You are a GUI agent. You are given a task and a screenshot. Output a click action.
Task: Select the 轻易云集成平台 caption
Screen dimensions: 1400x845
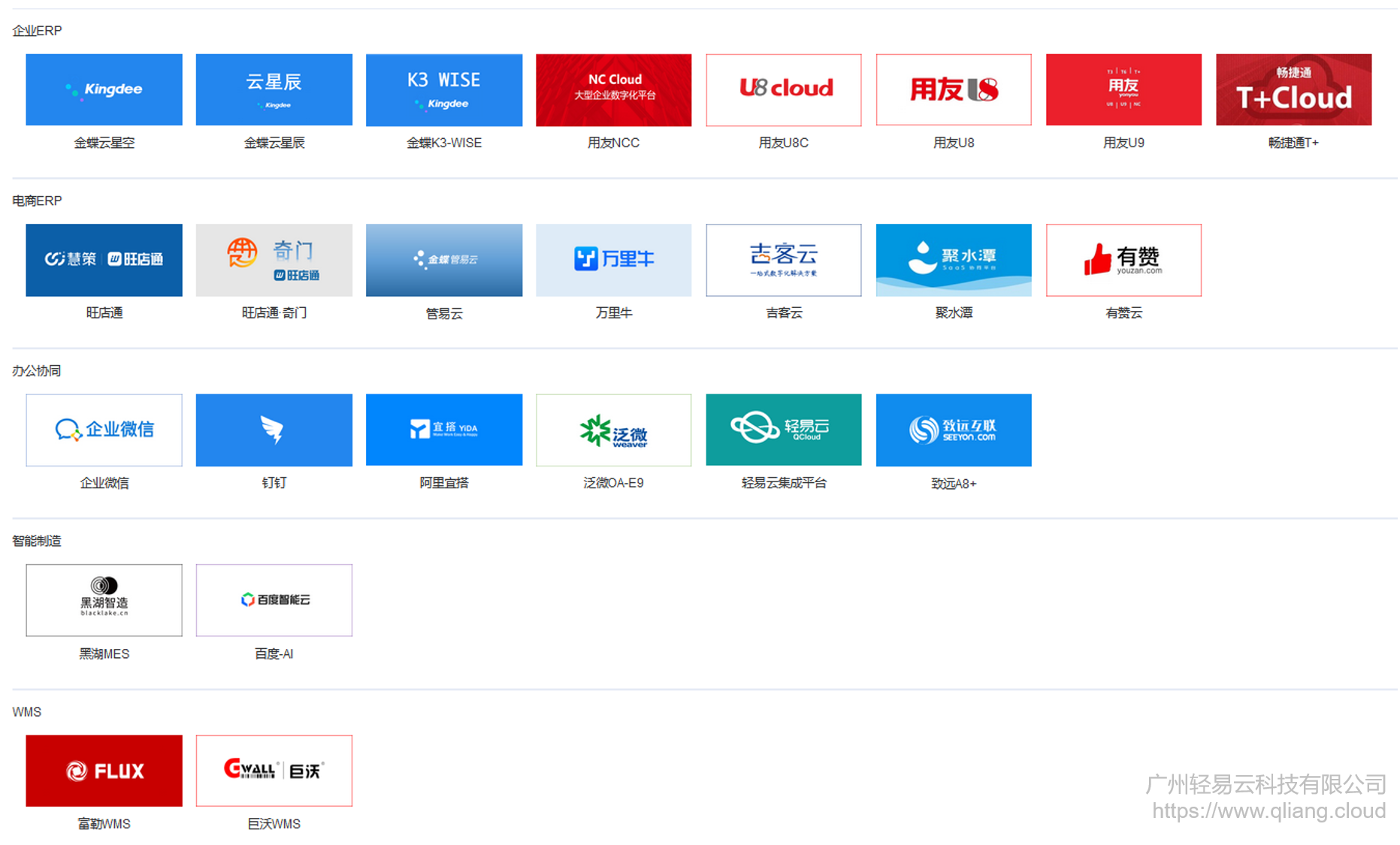click(x=784, y=483)
